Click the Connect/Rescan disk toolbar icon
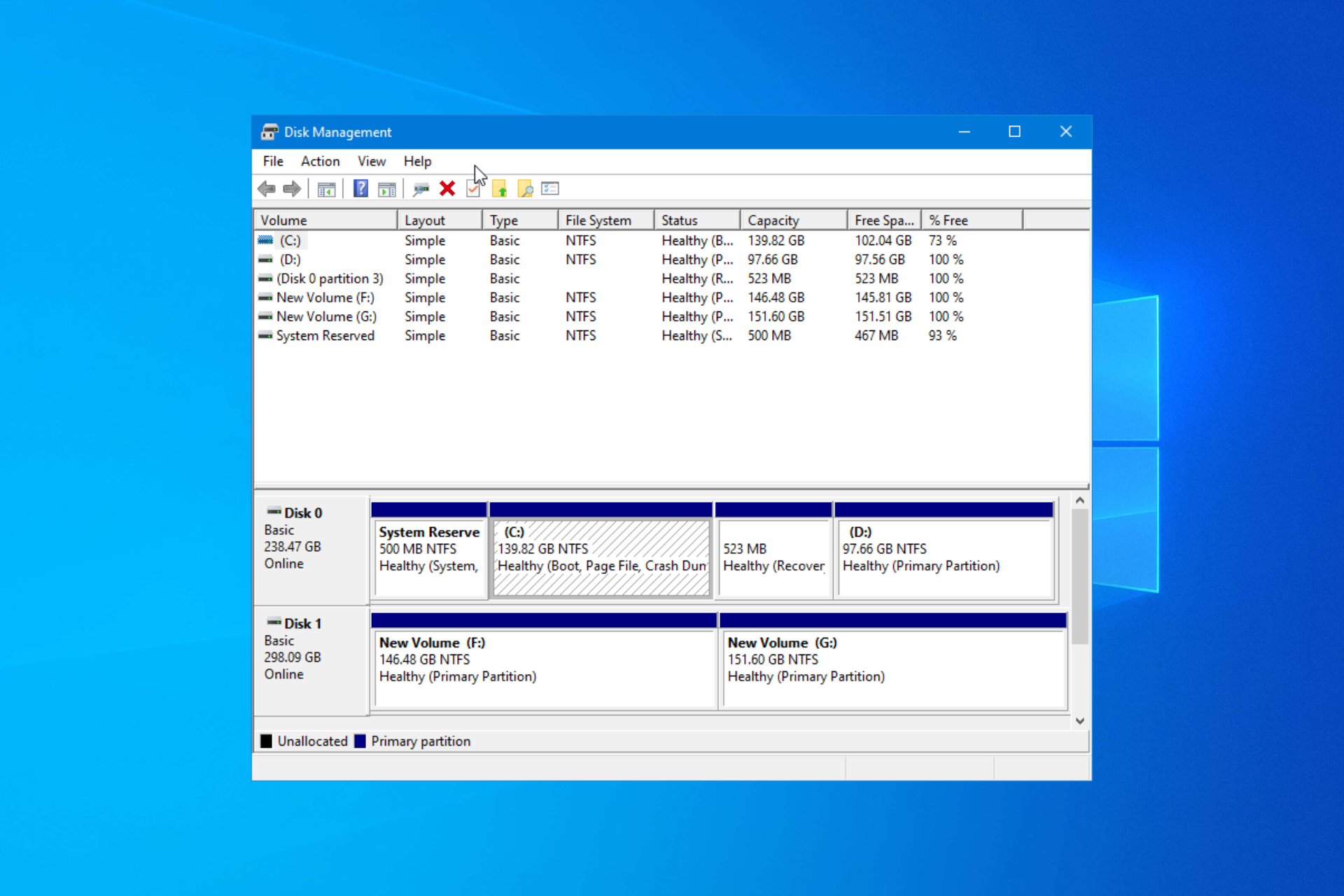Image resolution: width=1344 pixels, height=896 pixels. coord(421,189)
